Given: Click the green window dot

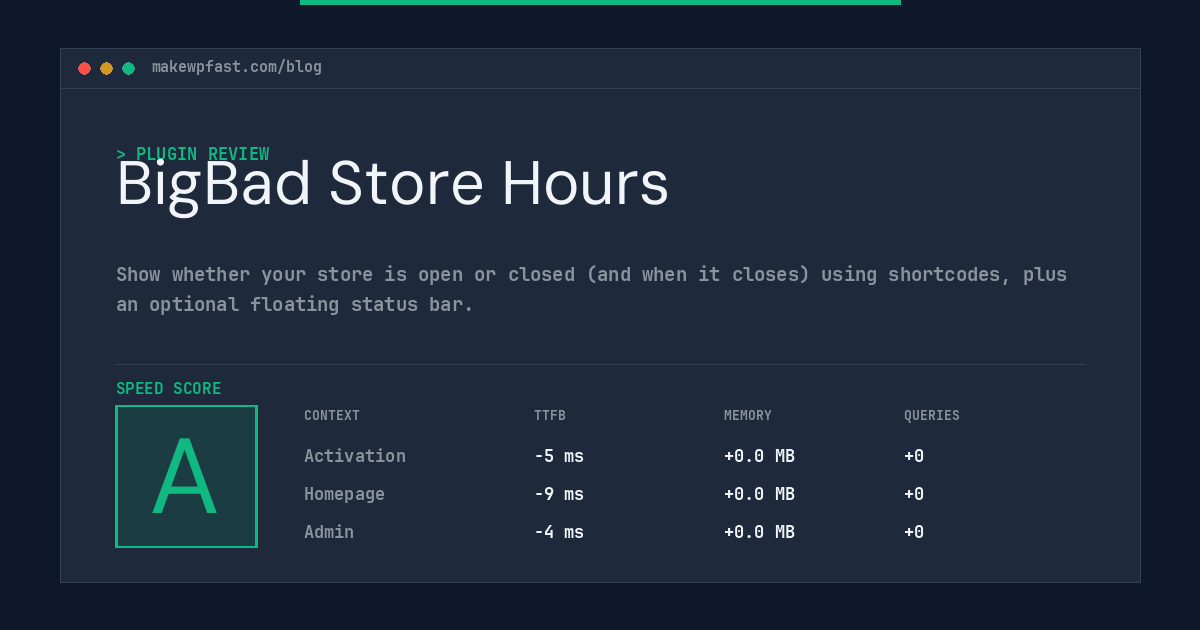Looking at the screenshot, I should pyautogui.click(x=128, y=68).
